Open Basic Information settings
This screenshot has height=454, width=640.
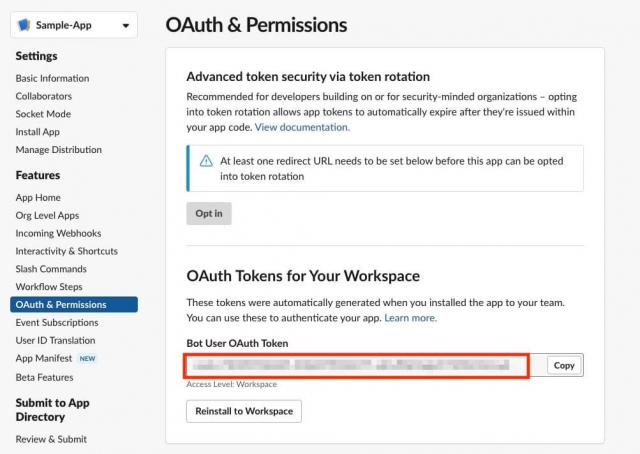[52, 78]
